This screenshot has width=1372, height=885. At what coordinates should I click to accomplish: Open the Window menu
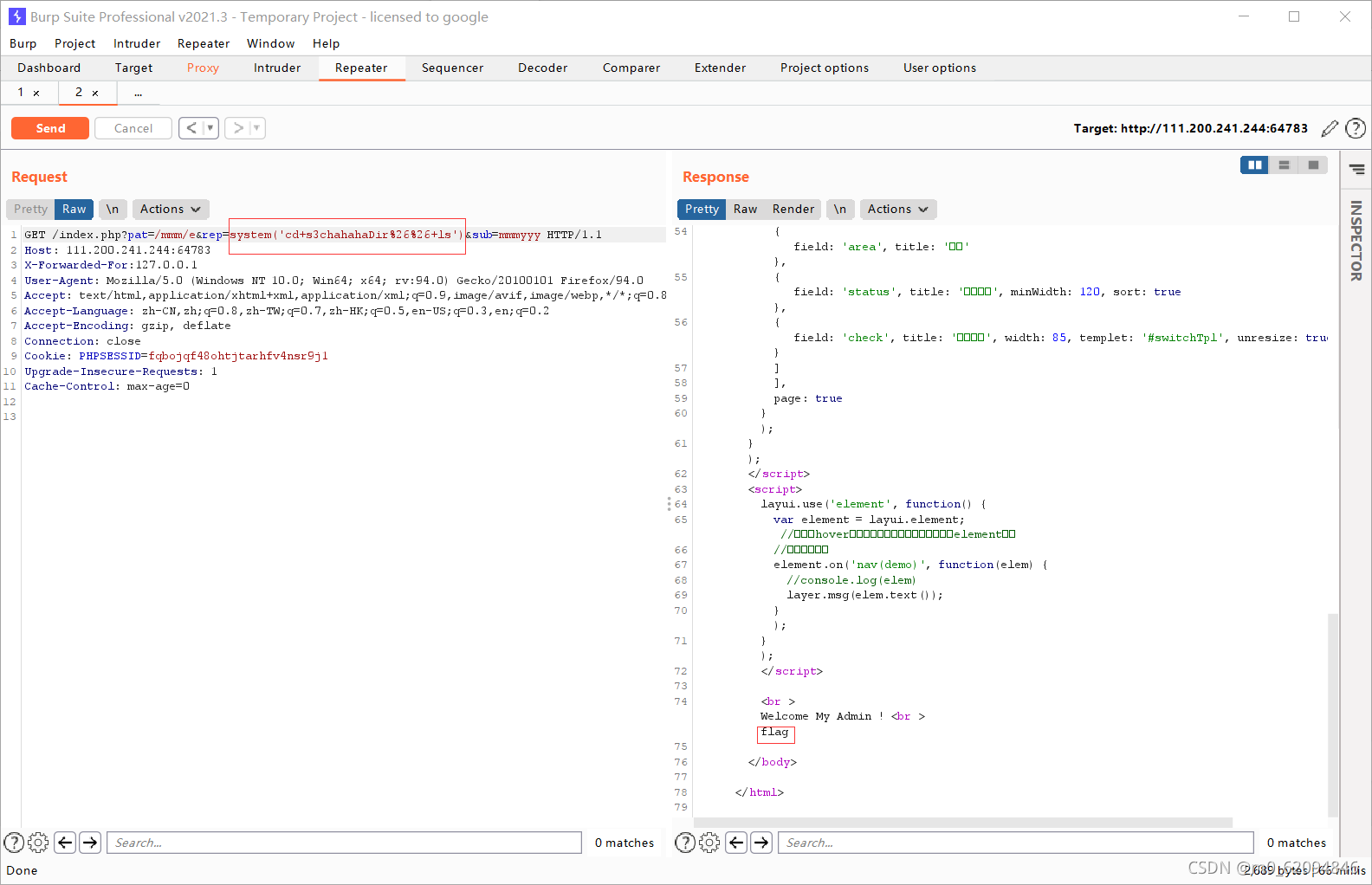[x=270, y=43]
